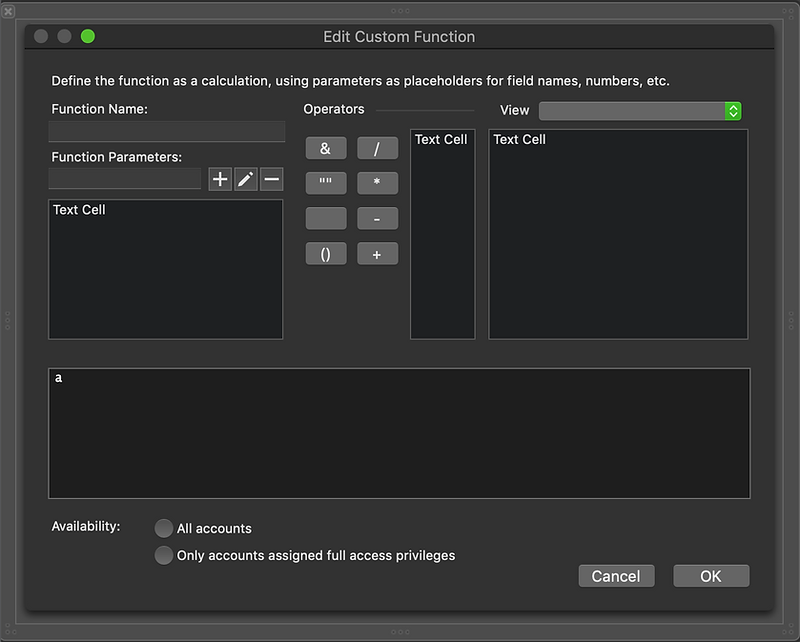Insert the addition plus operator
The image size is (800, 642).
[x=378, y=254]
